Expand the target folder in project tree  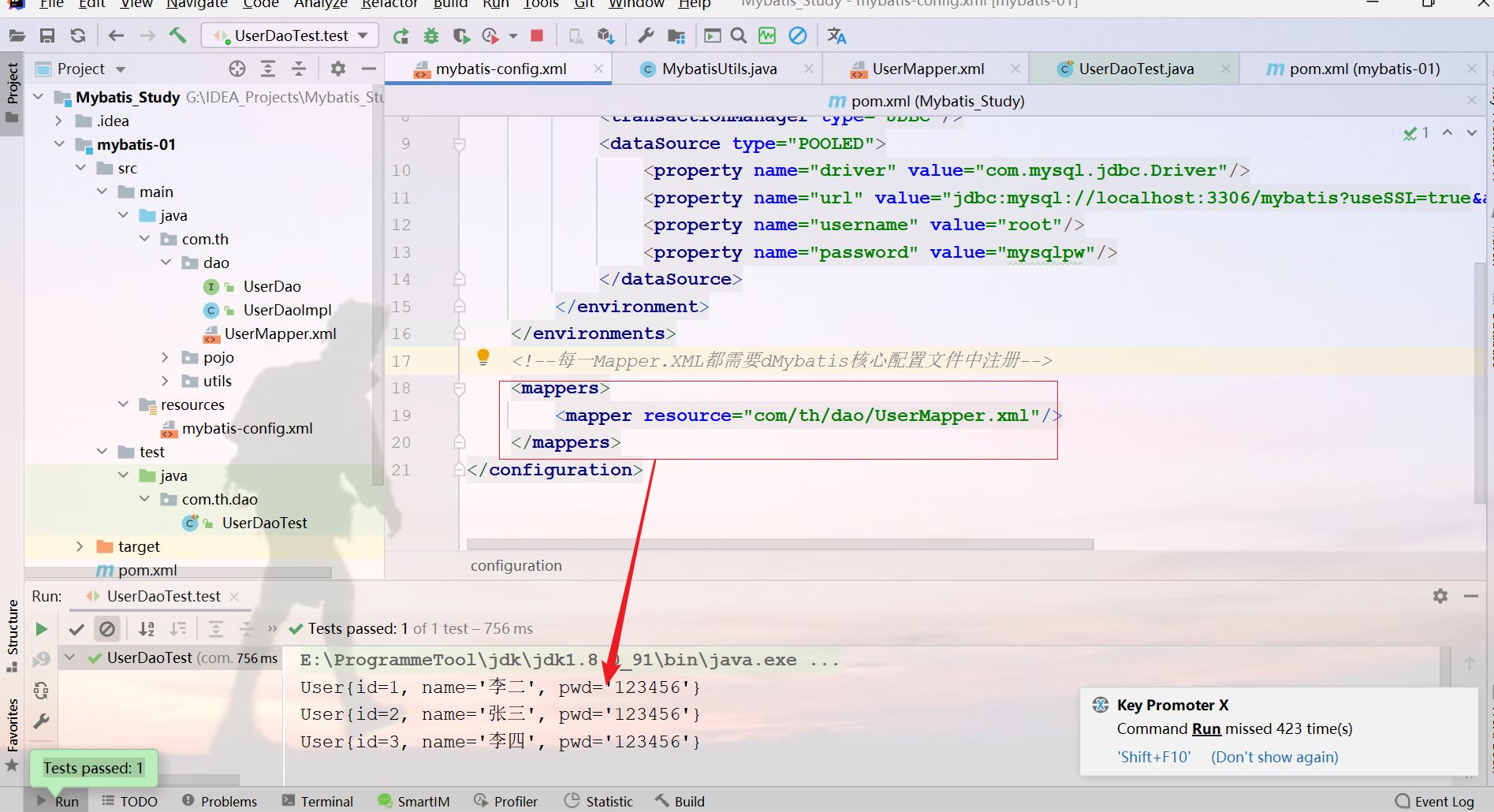click(x=80, y=546)
